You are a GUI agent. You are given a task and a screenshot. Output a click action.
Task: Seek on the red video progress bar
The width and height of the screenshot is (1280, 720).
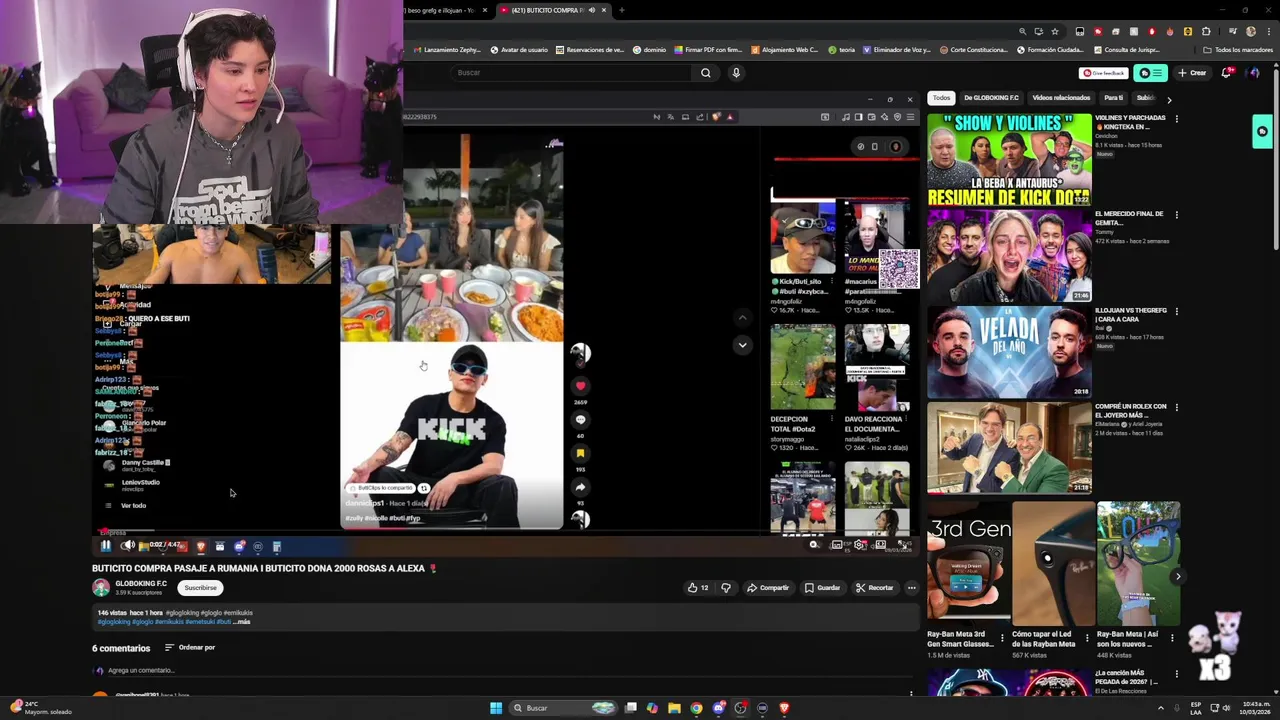[505, 533]
